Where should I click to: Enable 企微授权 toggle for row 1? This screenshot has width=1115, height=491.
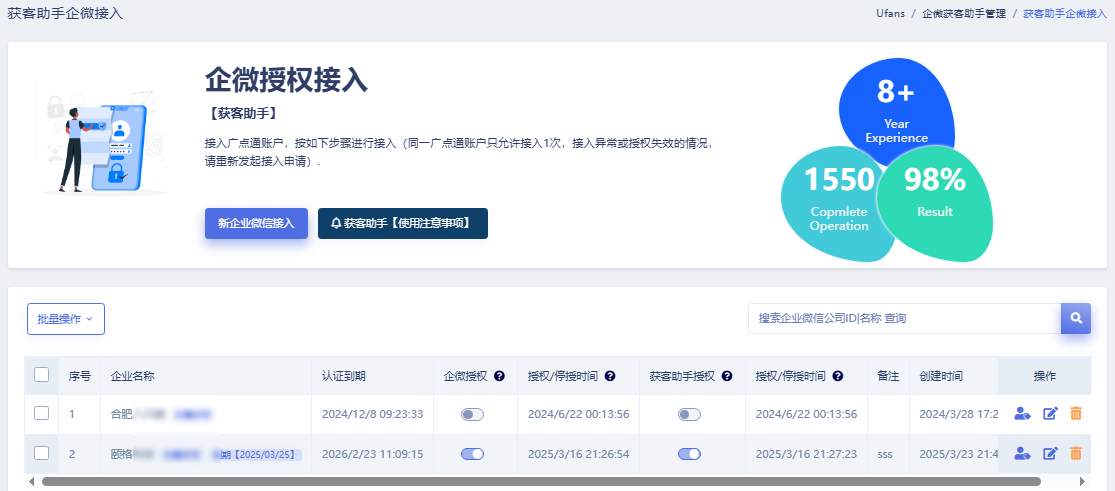[x=472, y=414]
